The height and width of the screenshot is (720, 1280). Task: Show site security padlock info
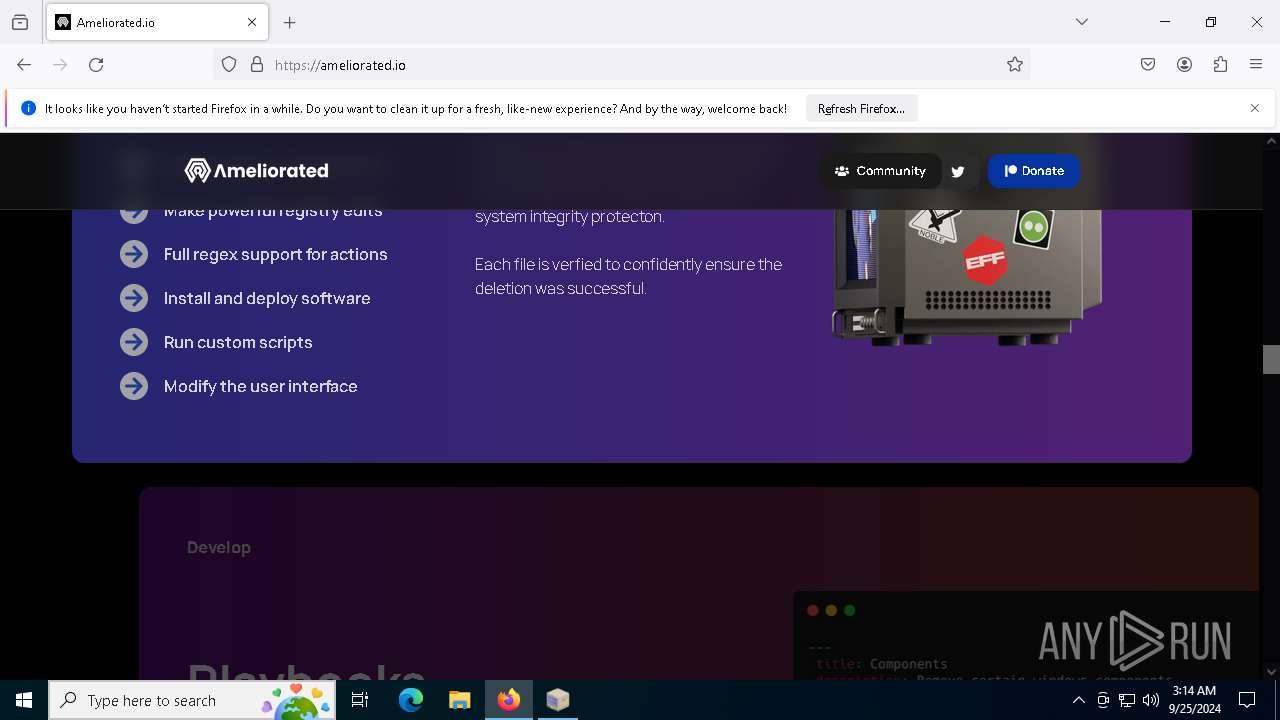coord(257,65)
